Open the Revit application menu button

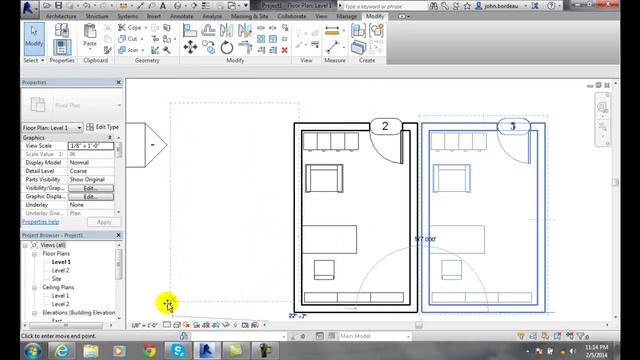click(x=29, y=8)
